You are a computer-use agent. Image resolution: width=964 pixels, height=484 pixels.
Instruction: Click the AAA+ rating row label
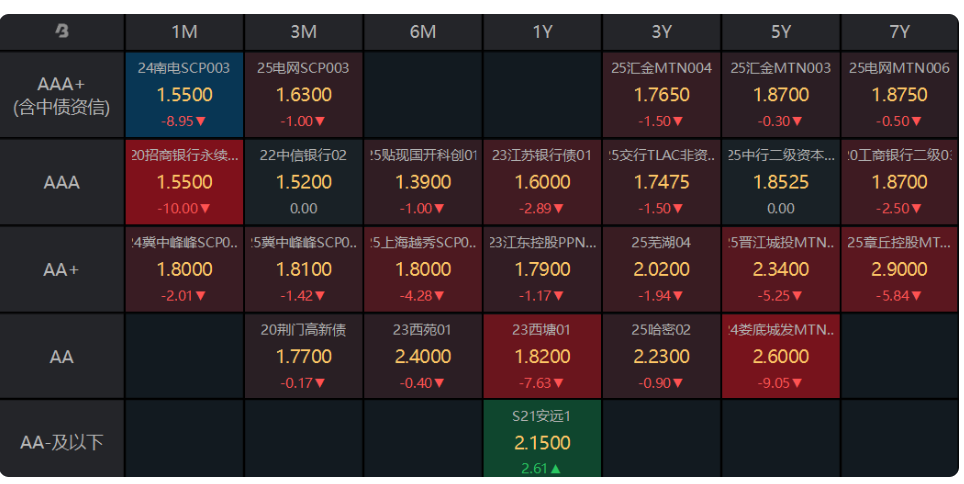click(62, 95)
